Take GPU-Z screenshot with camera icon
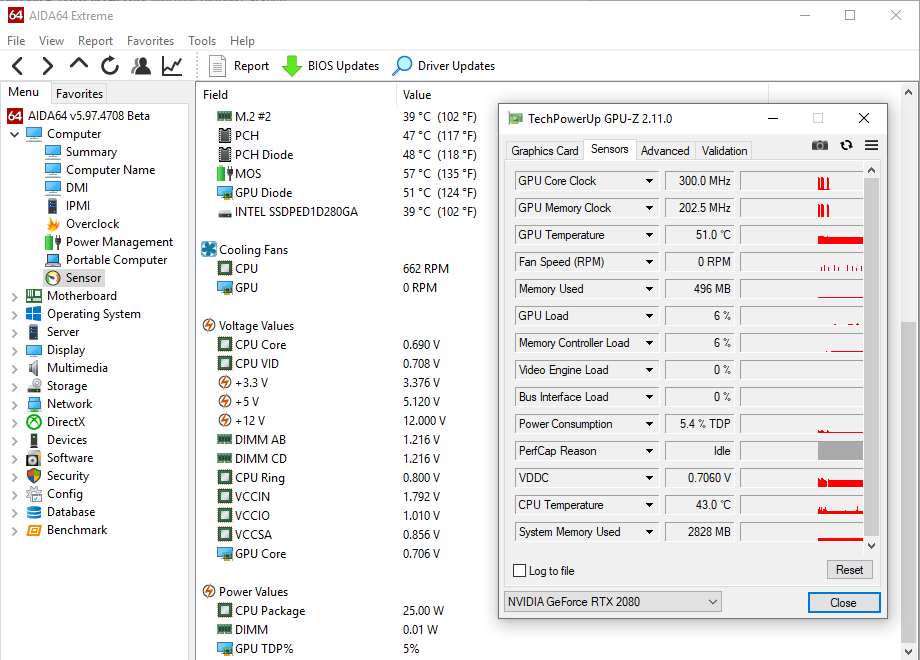Image resolution: width=920 pixels, height=660 pixels. pyautogui.click(x=820, y=145)
